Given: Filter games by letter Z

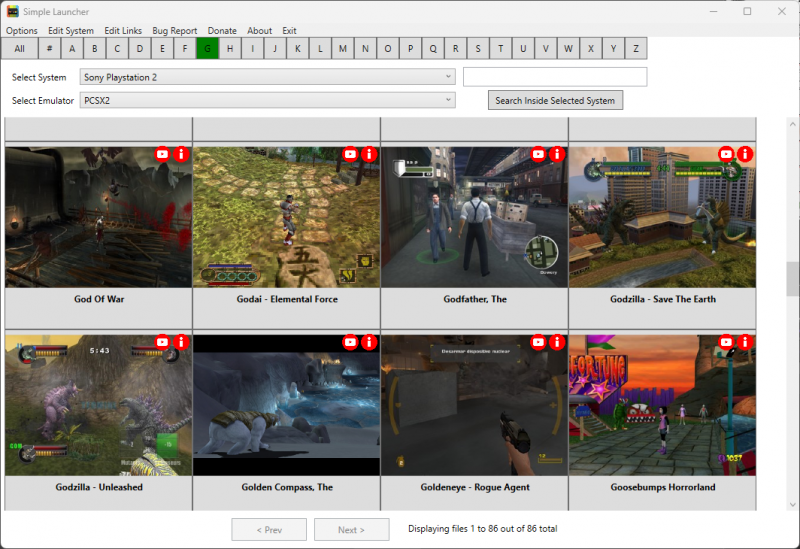Looking at the screenshot, I should pos(636,48).
